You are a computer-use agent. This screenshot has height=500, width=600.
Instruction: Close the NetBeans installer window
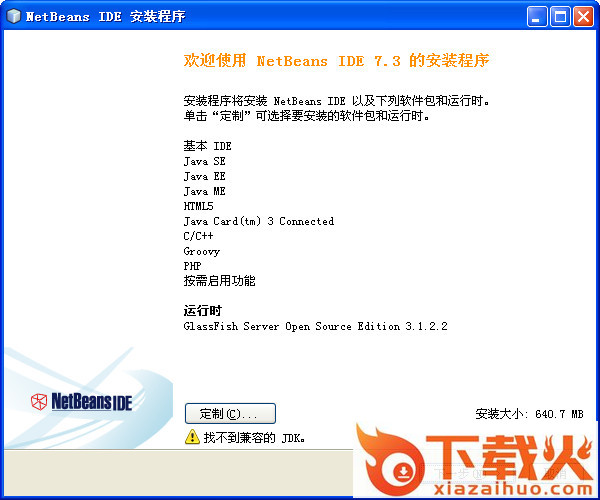click(x=583, y=16)
